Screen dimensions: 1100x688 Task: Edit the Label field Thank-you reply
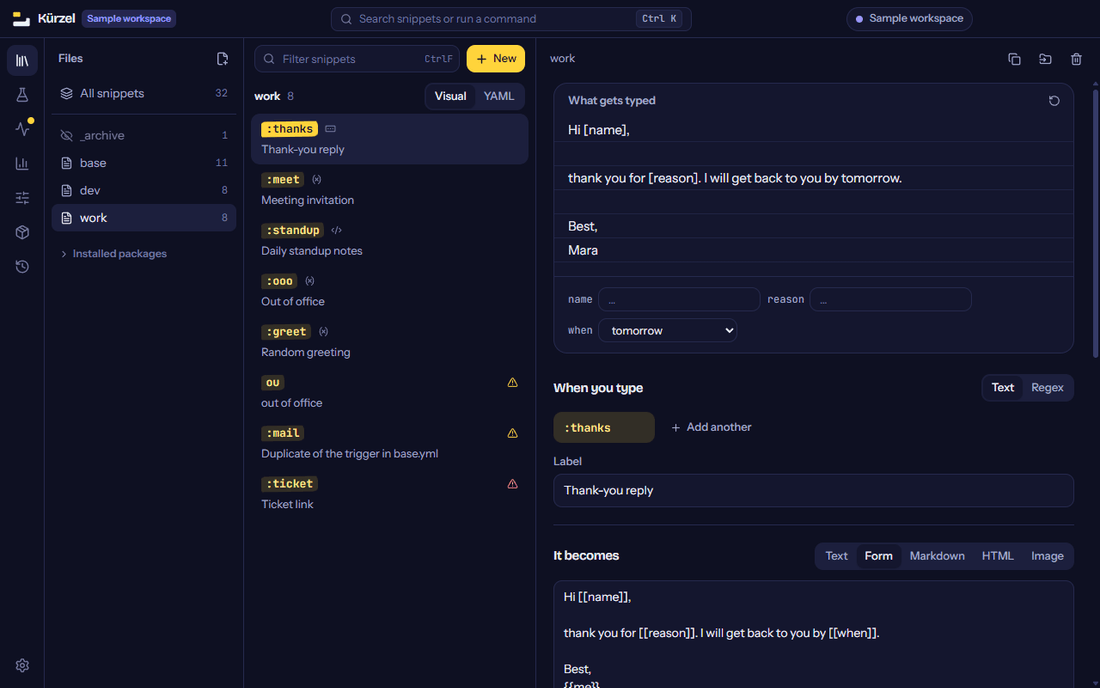[813, 491]
